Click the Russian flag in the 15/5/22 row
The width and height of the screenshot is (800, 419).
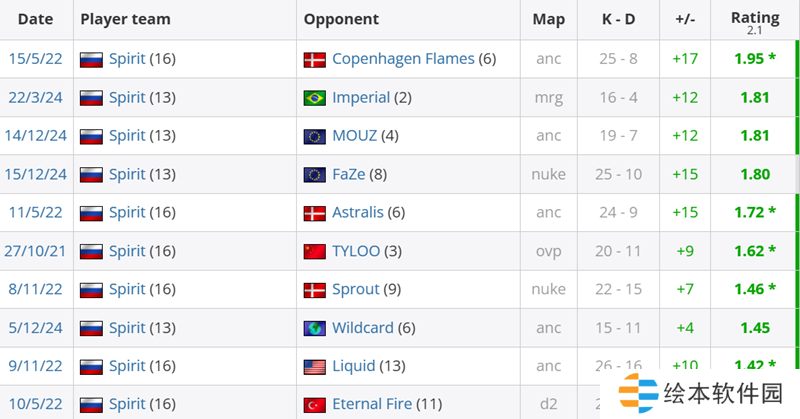tap(92, 60)
